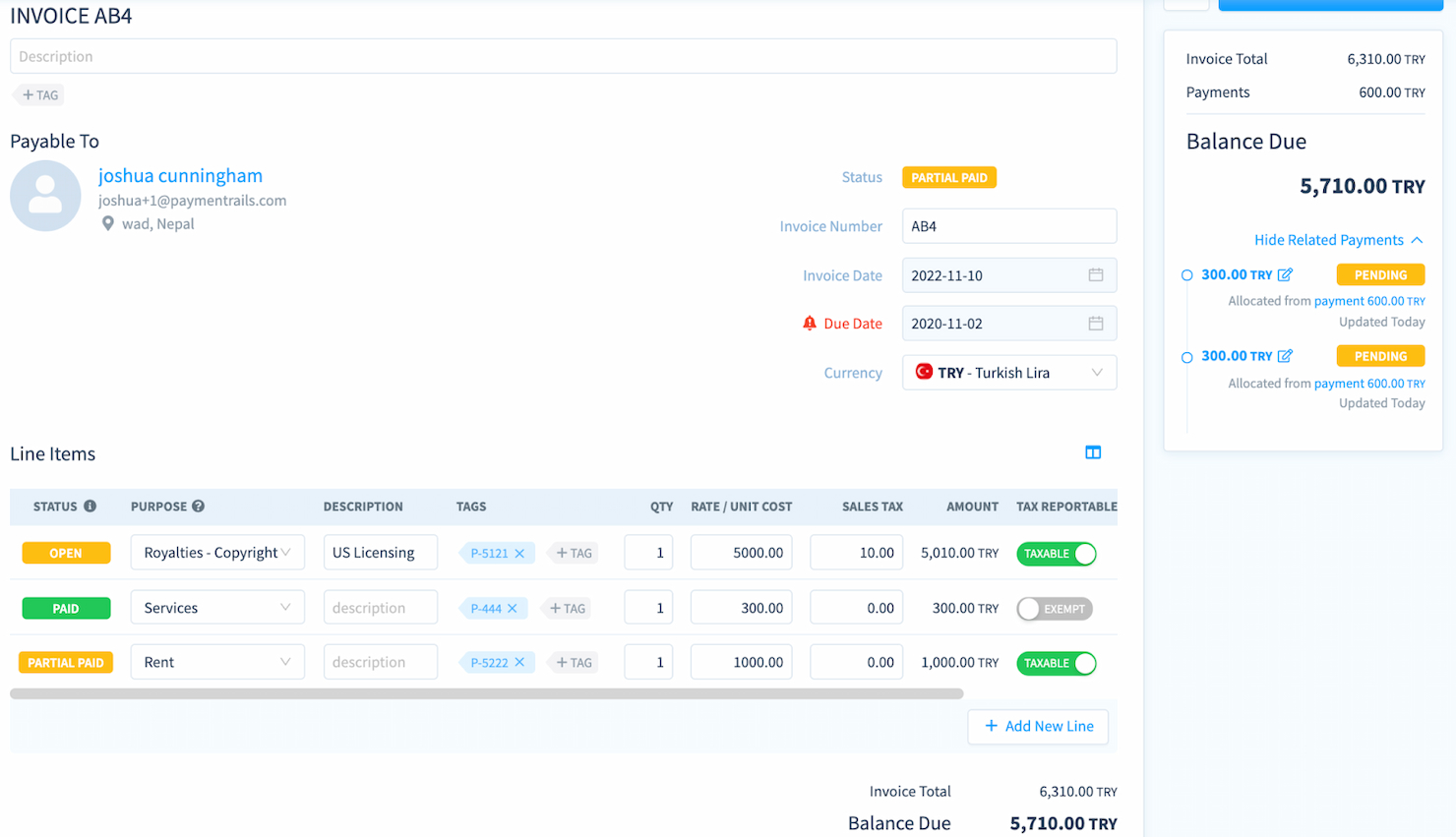Enable taxable on the exempt Services line
This screenshot has width=1456, height=837.
click(x=1054, y=608)
